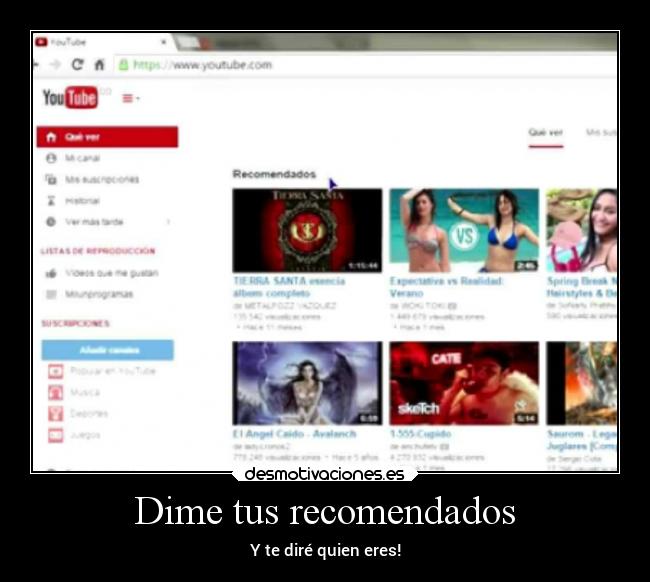Viewport: 650px width, 582px height.
Task: Click the Historial hourglass icon
Action: coord(51,201)
